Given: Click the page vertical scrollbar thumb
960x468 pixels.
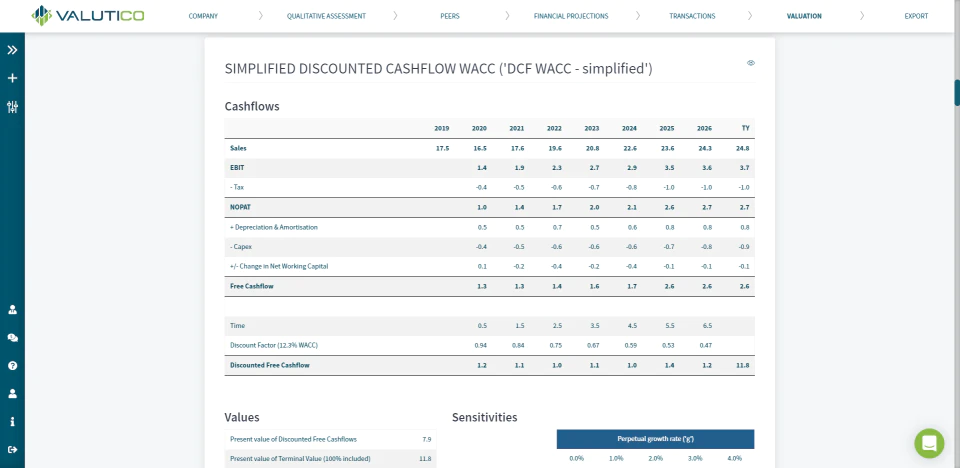Looking at the screenshot, I should coord(957,92).
